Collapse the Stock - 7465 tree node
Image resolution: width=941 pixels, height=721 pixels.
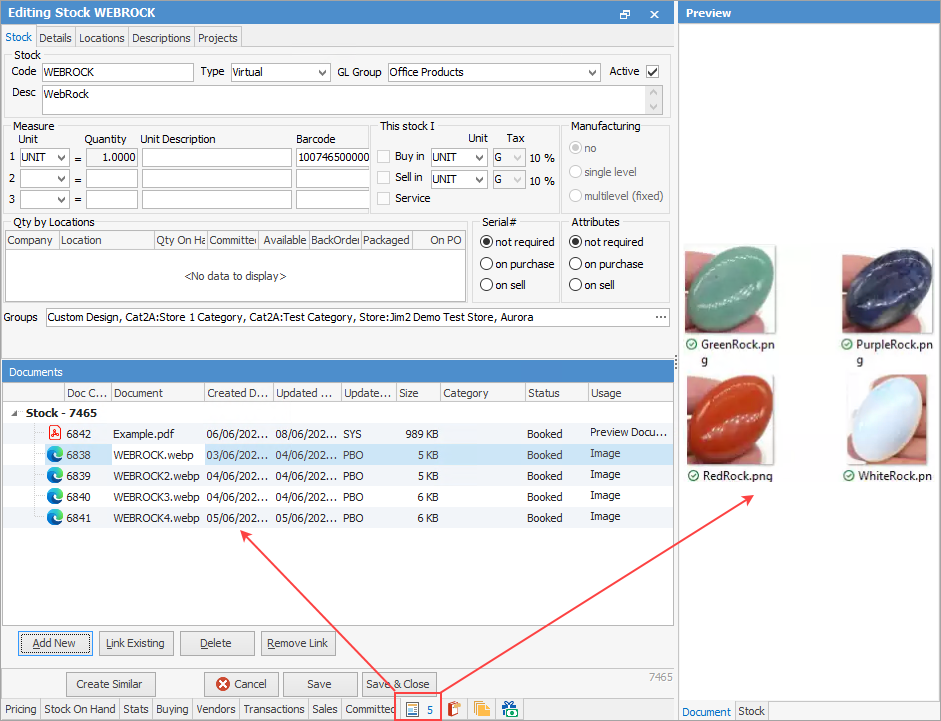coord(15,413)
